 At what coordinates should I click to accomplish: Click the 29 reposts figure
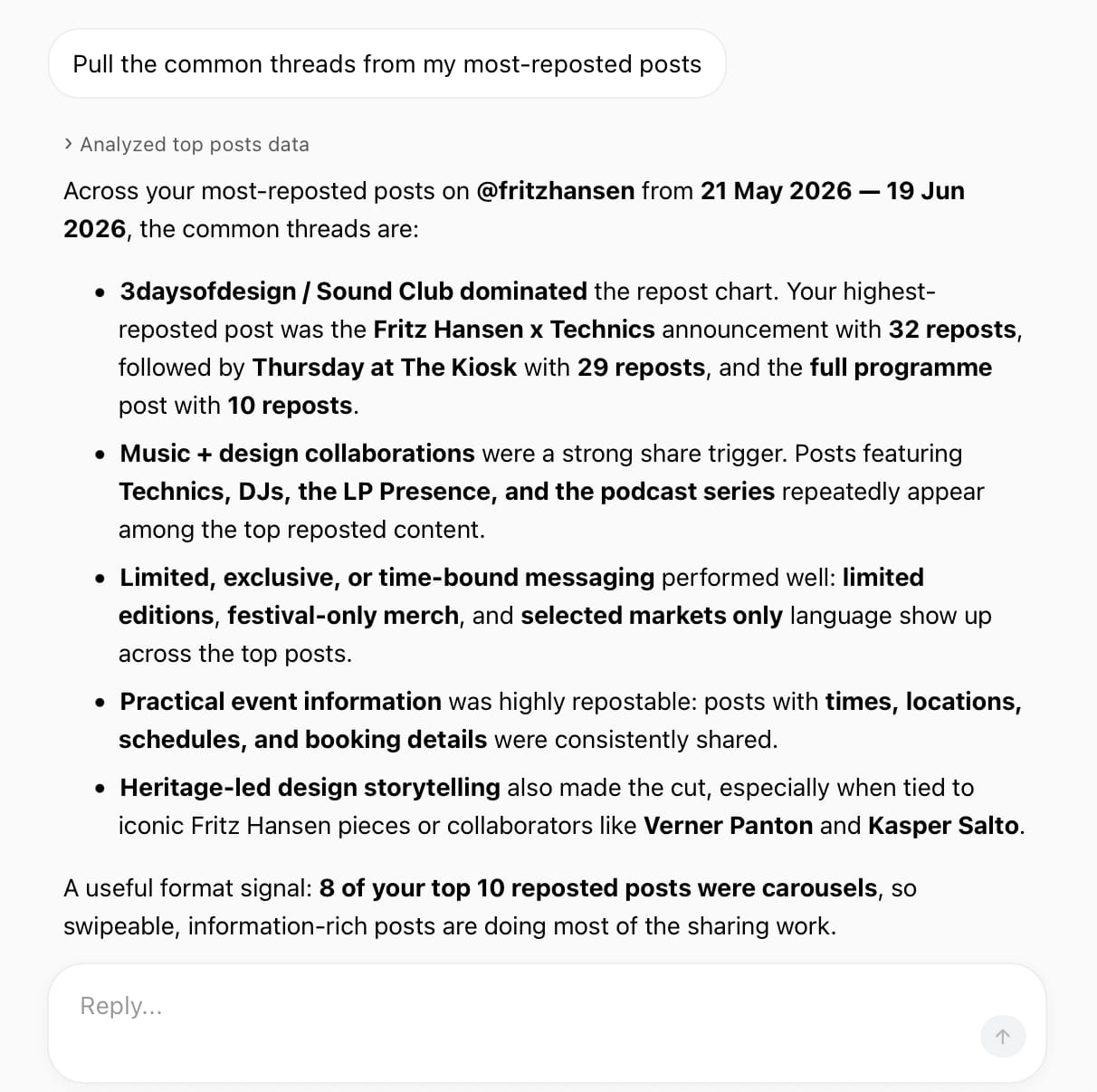(x=642, y=368)
